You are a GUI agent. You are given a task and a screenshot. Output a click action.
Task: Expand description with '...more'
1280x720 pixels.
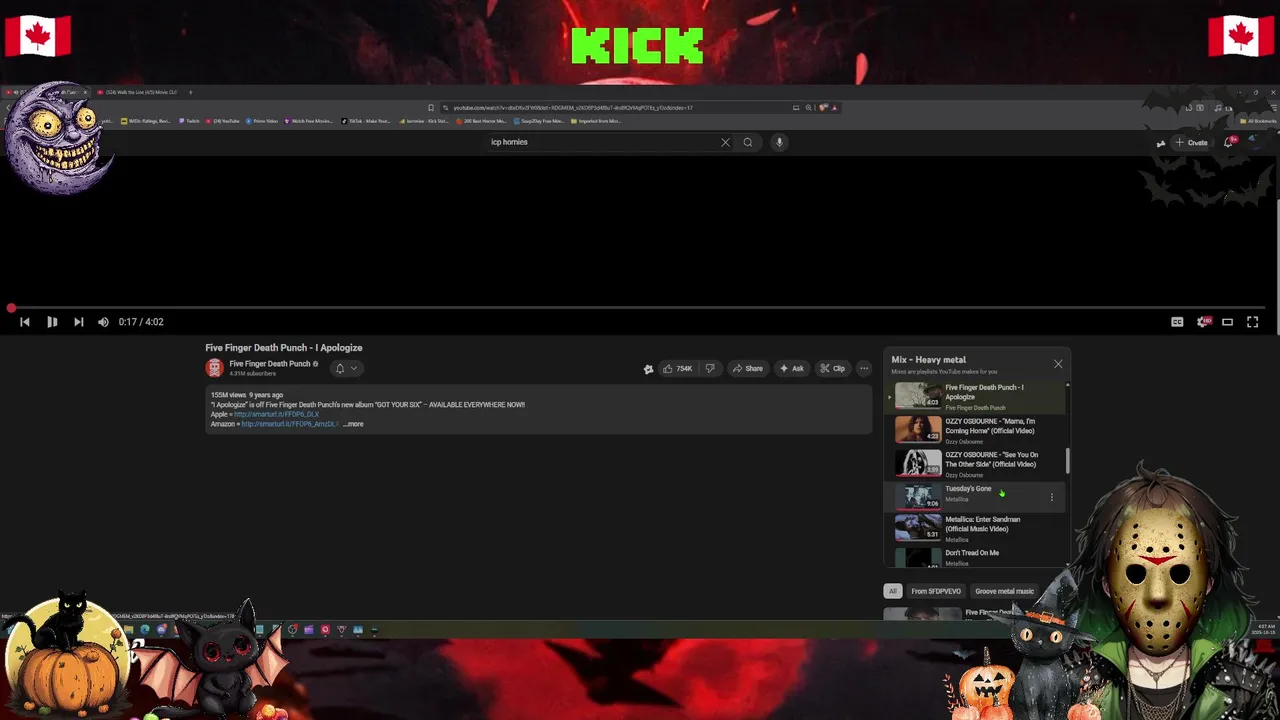353,424
